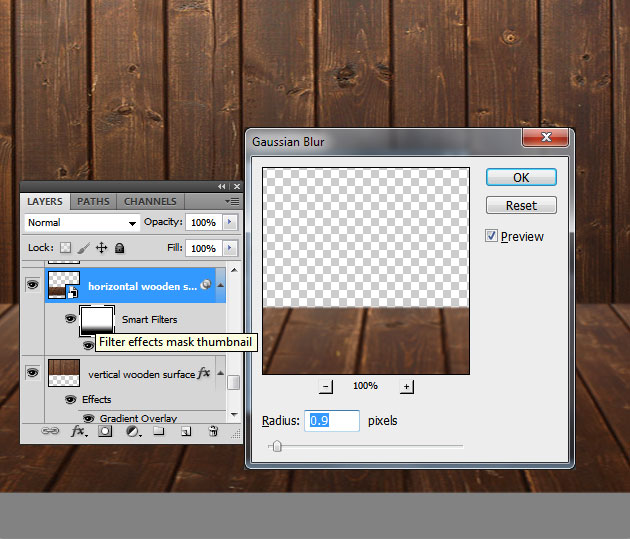Create a new group folder
630x539 pixels.
(x=159, y=431)
